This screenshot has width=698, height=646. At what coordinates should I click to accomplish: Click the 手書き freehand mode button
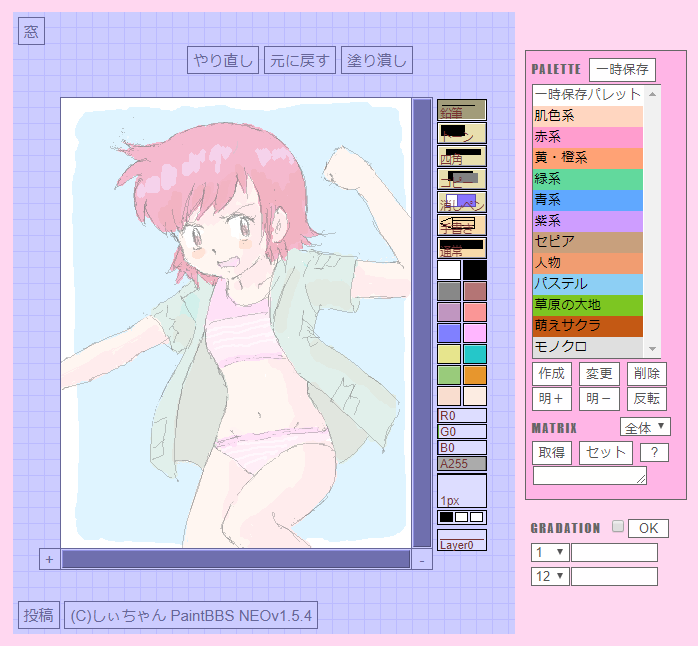[x=461, y=225]
